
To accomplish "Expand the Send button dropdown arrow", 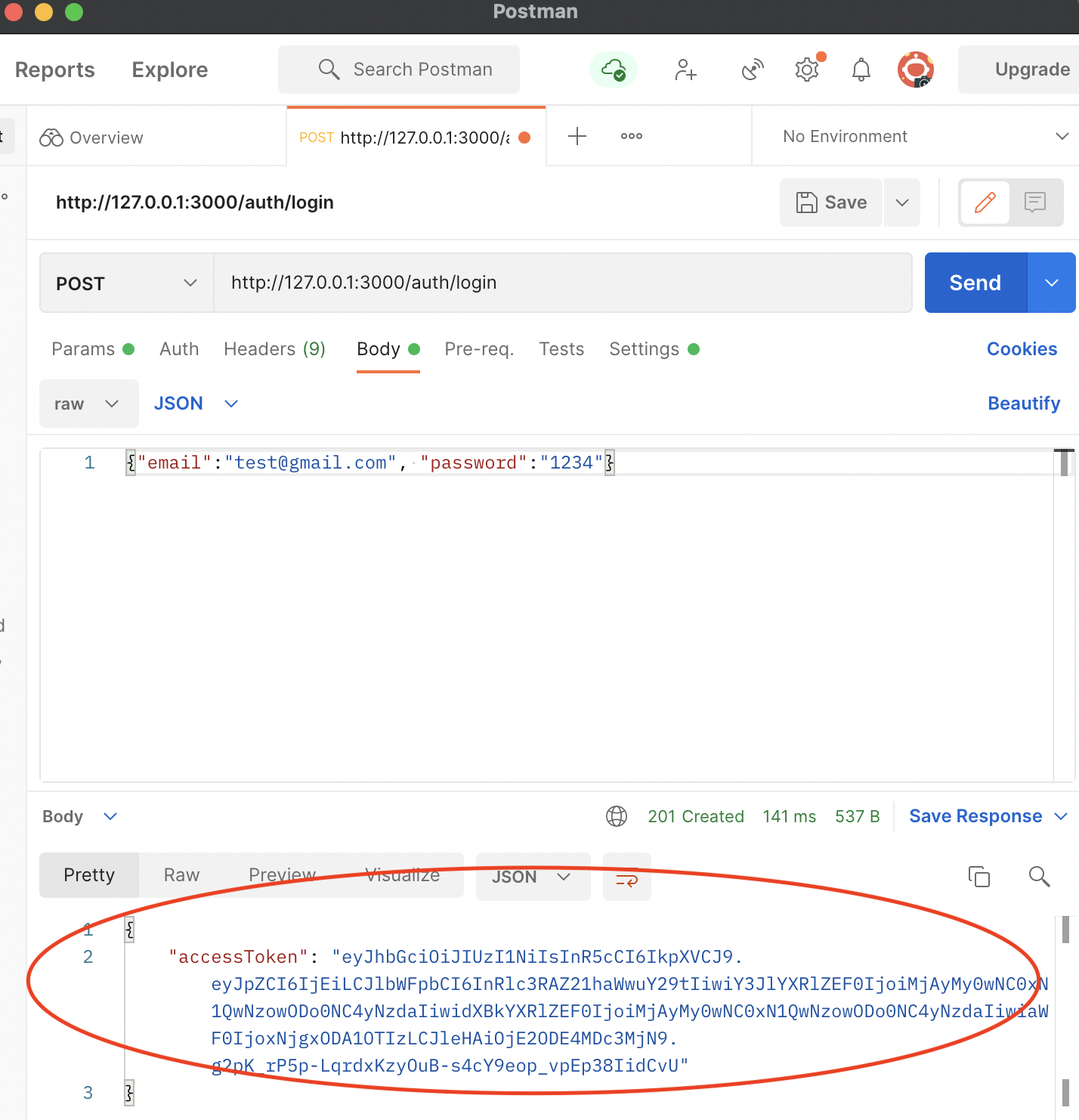I will coord(1052,283).
